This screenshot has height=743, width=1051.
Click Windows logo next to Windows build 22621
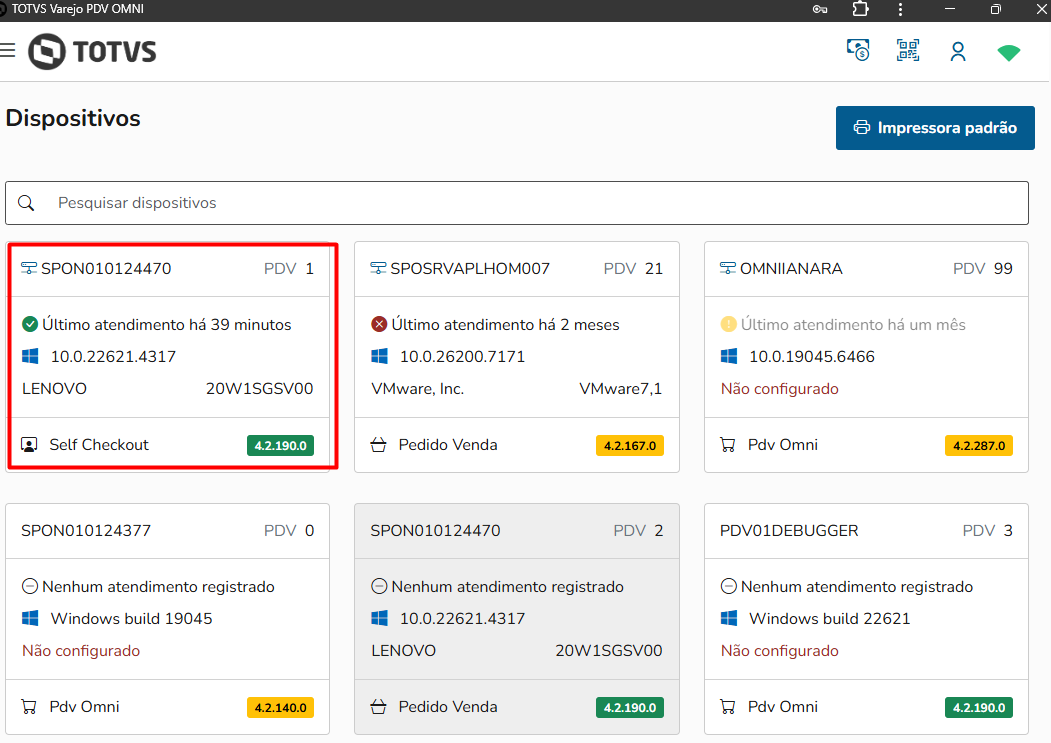729,618
